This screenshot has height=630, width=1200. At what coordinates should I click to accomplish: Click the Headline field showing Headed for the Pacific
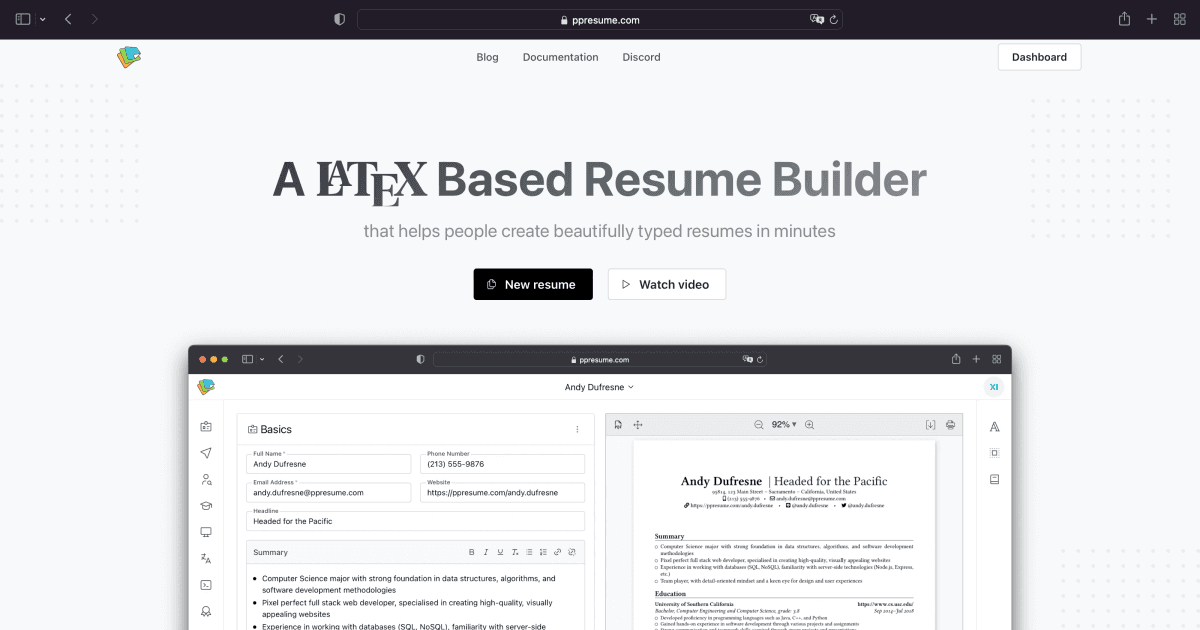pos(415,521)
